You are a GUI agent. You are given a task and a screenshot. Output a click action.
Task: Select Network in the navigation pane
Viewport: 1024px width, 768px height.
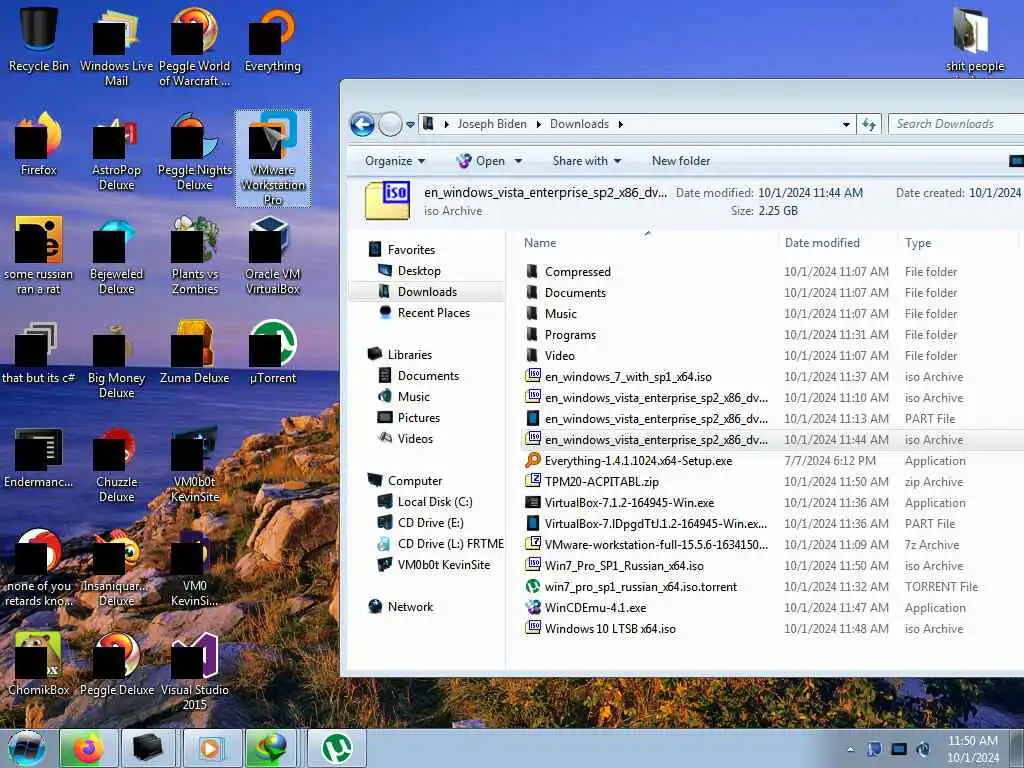click(410, 607)
